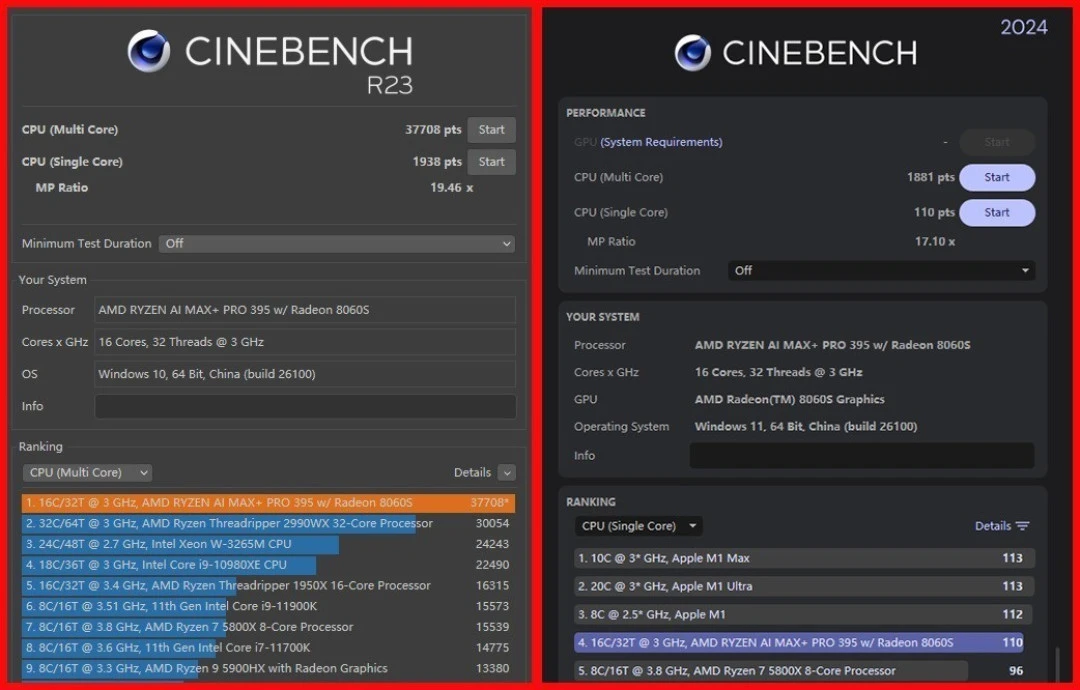The width and height of the screenshot is (1080, 690).
Task: Open the 2024 CPU (Single Core) ranking dropdown
Action: (x=638, y=526)
